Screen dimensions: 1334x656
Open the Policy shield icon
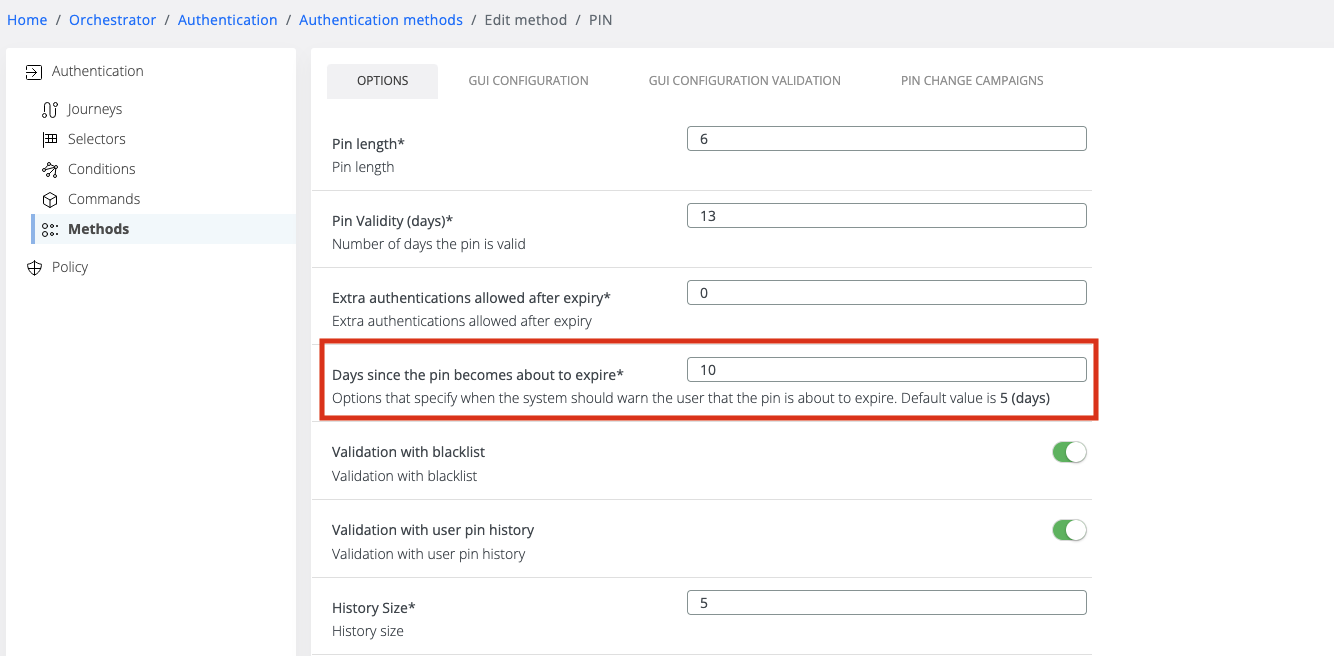coord(34,266)
